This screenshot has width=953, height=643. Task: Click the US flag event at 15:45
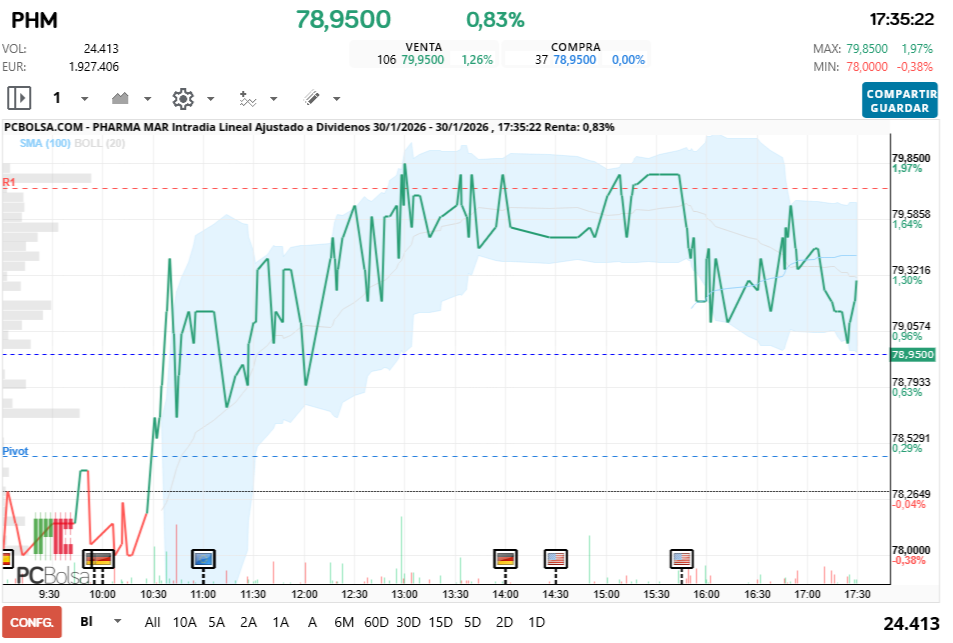coord(682,558)
